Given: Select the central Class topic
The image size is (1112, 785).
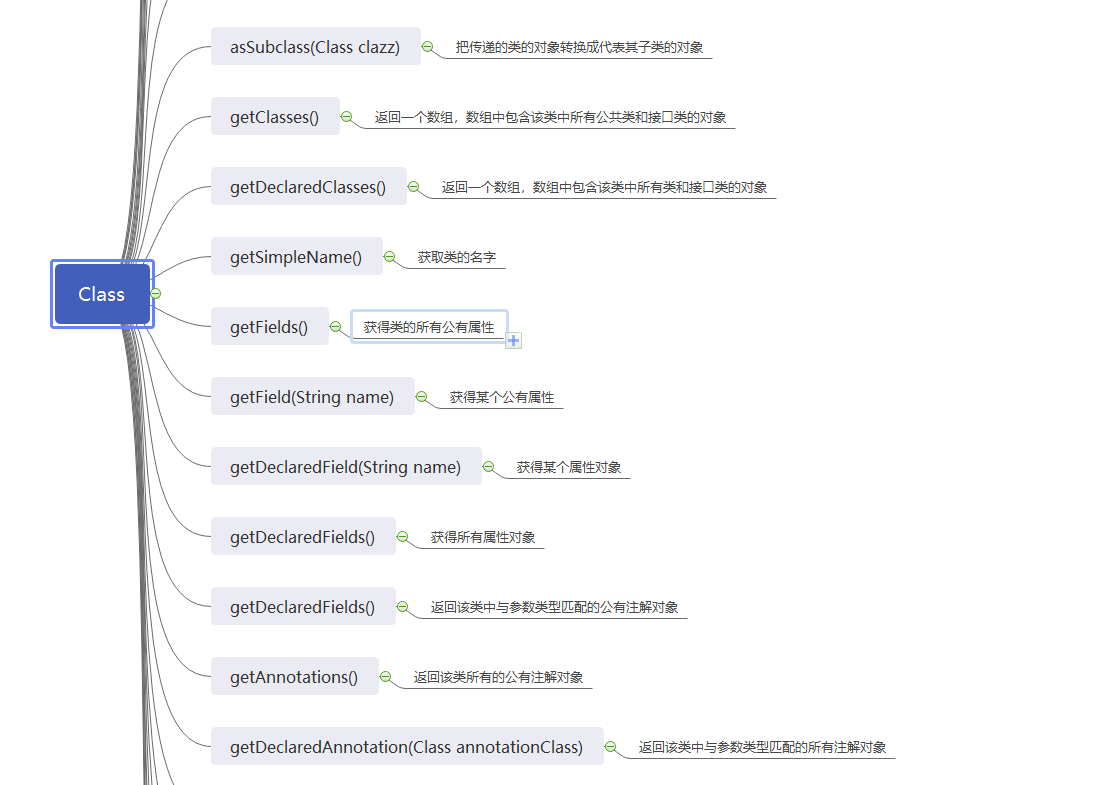Looking at the screenshot, I should (x=102, y=294).
